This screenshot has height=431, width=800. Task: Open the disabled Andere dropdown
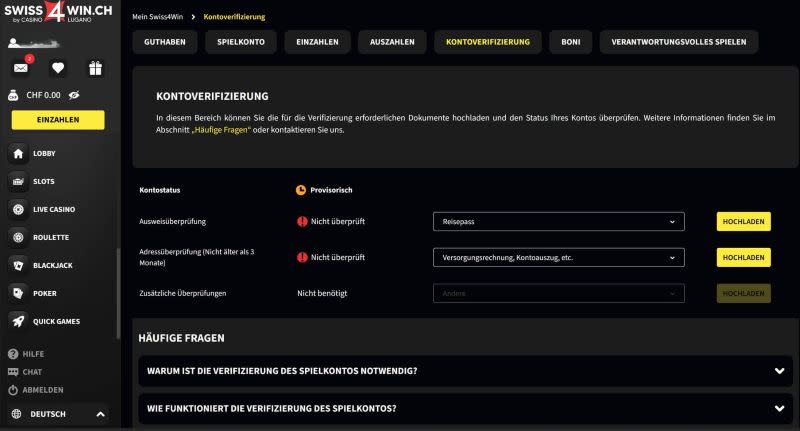pos(559,293)
